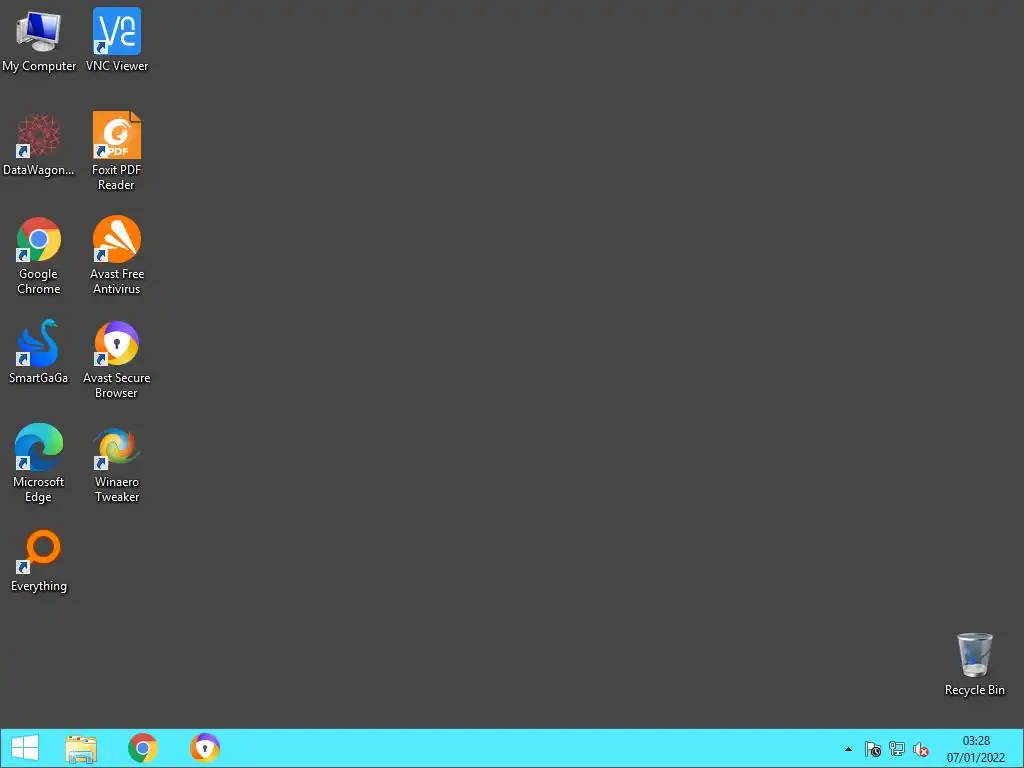The height and width of the screenshot is (768, 1024).
Task: Select the Avast Free Antivirus shortcut
Action: pos(117,255)
